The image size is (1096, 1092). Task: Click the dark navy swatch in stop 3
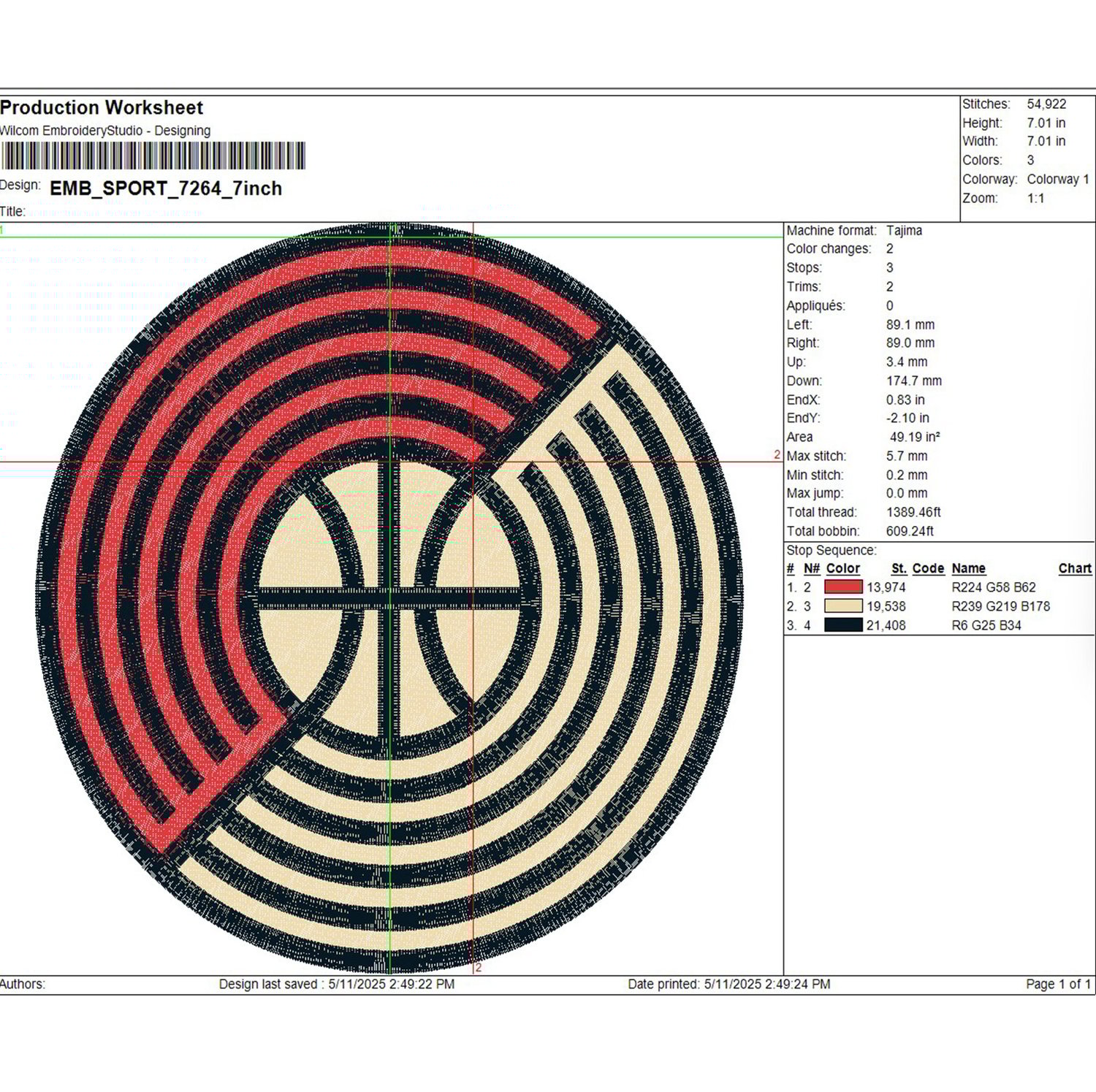(x=843, y=625)
